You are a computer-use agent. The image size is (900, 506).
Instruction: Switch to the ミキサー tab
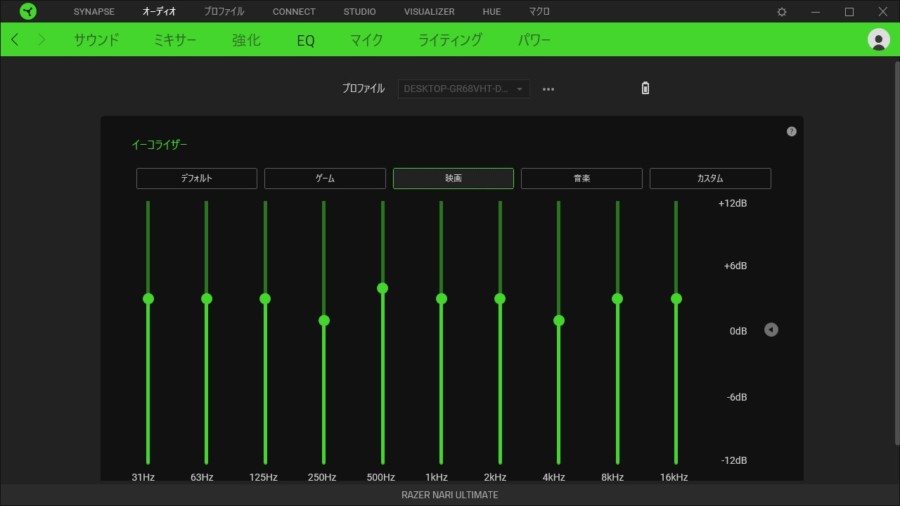point(175,40)
